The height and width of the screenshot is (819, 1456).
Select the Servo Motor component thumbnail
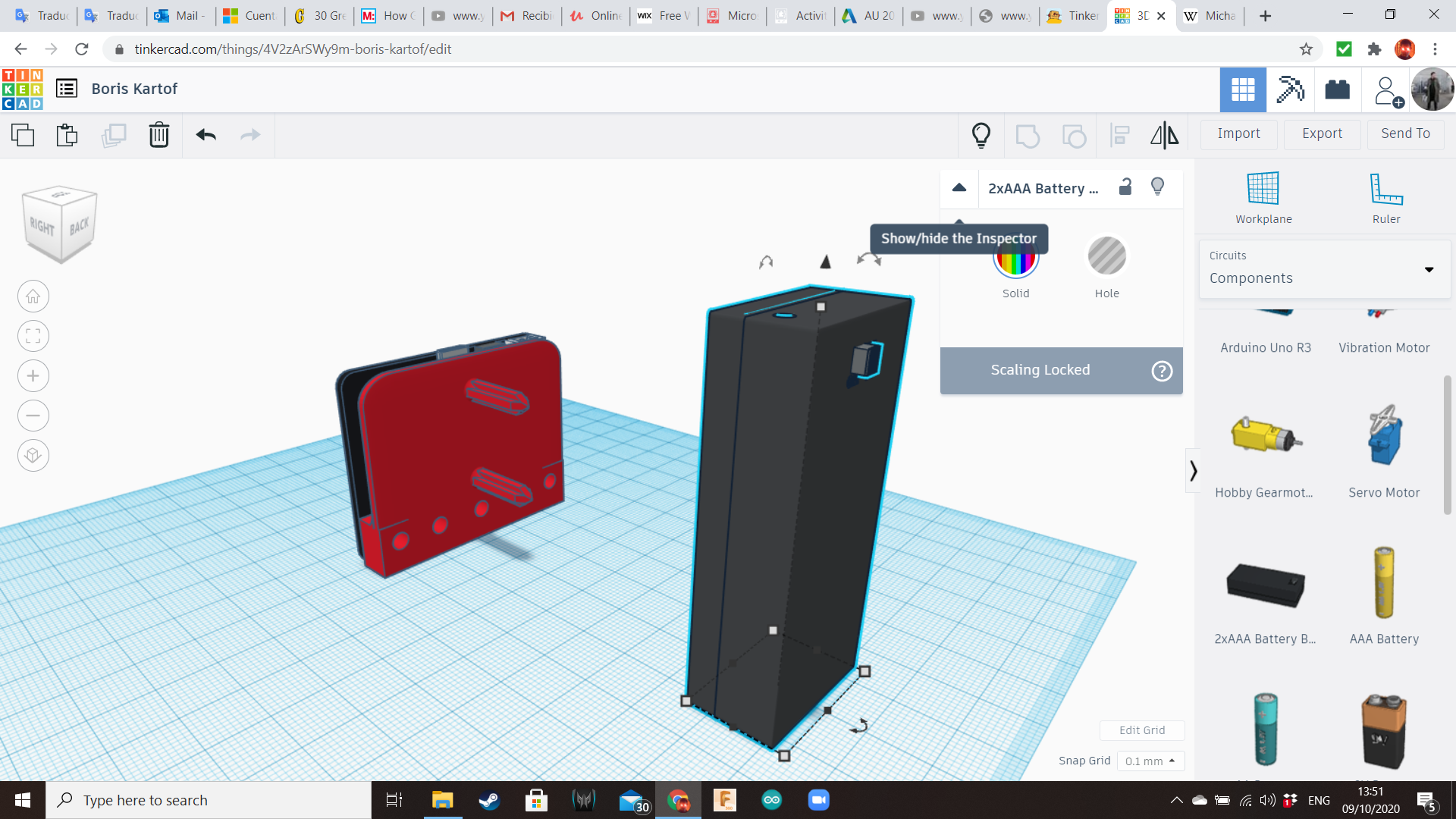click(x=1384, y=436)
